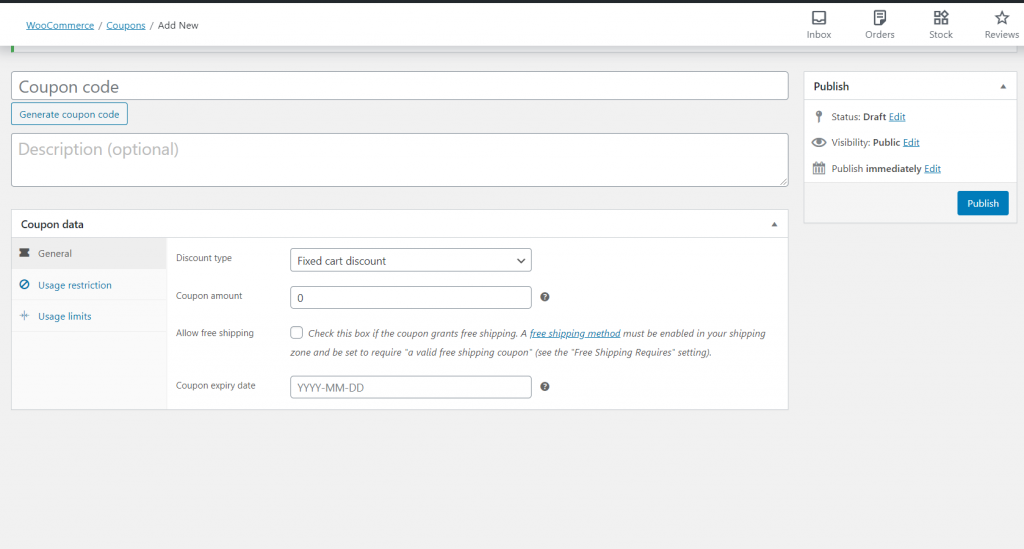
Task: Click the 'Publish' panel heading text
Action: coord(831,87)
